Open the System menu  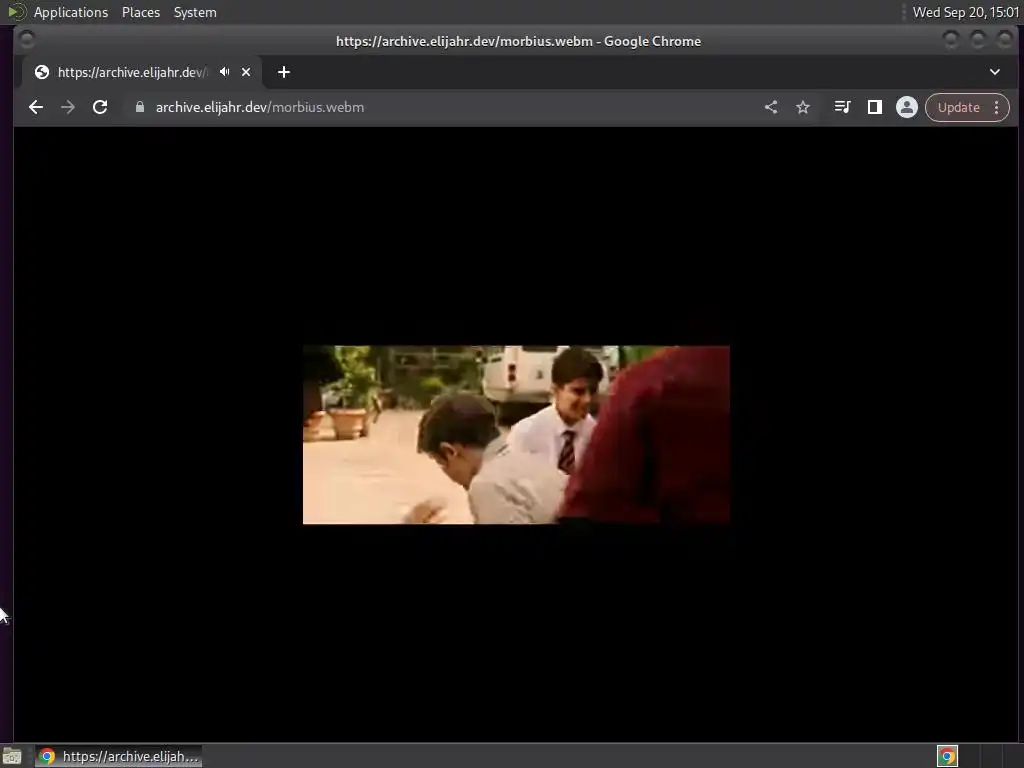[x=195, y=12]
